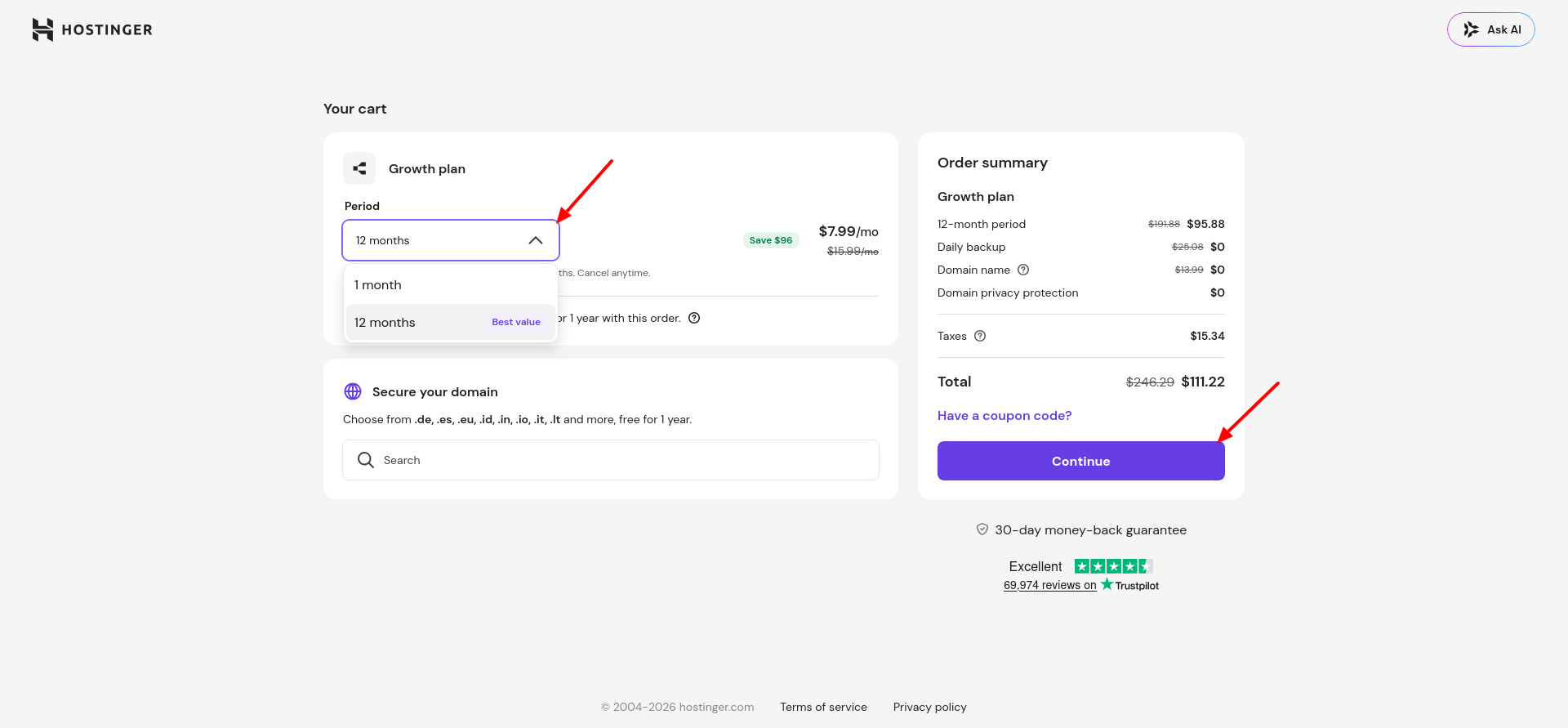This screenshot has width=1568, height=728.
Task: Click the $7.99/mo price text
Action: click(849, 231)
